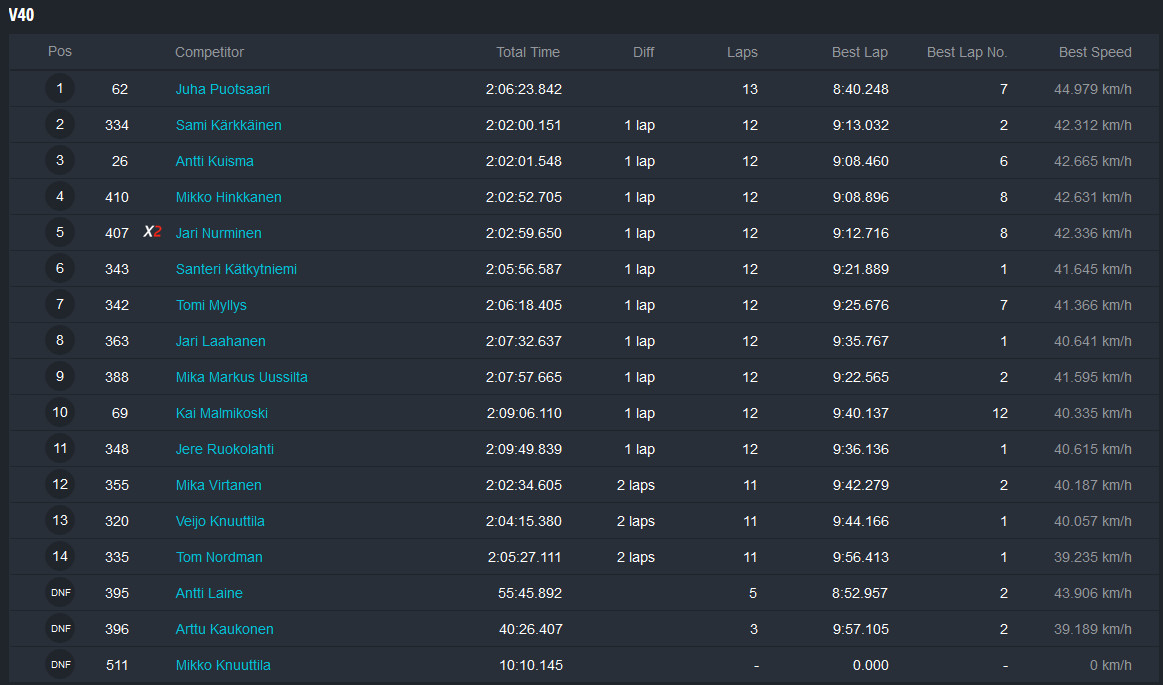Click the Best Speed column header
Screen dimensions: 1163x685
pos(1095,52)
